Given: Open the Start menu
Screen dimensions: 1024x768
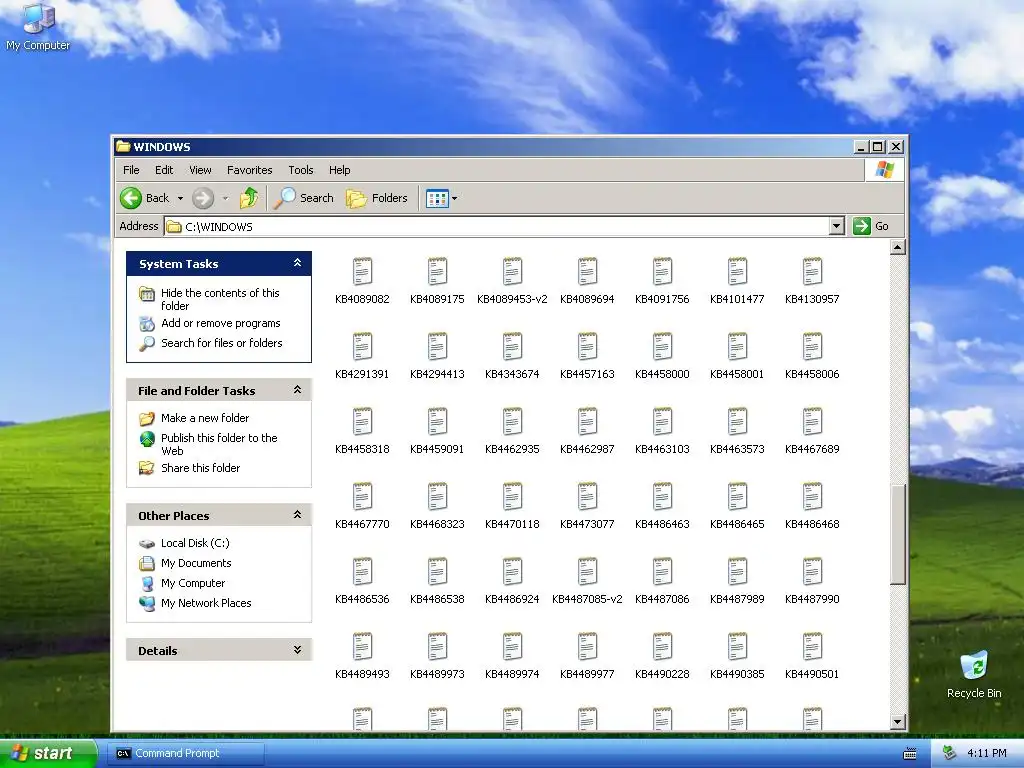Looking at the screenshot, I should click(x=47, y=753).
